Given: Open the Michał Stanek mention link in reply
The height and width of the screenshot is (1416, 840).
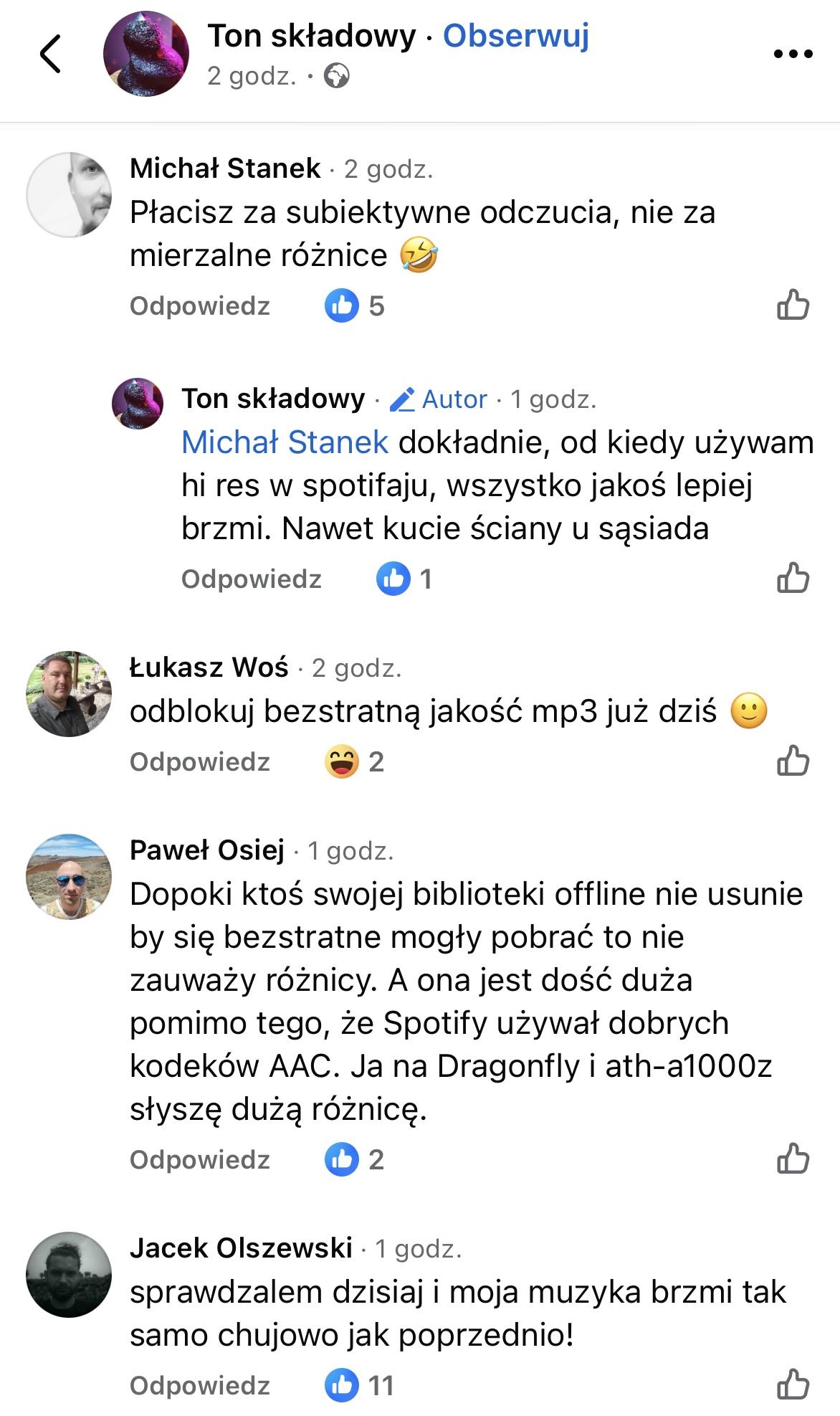Looking at the screenshot, I should pos(285,442).
